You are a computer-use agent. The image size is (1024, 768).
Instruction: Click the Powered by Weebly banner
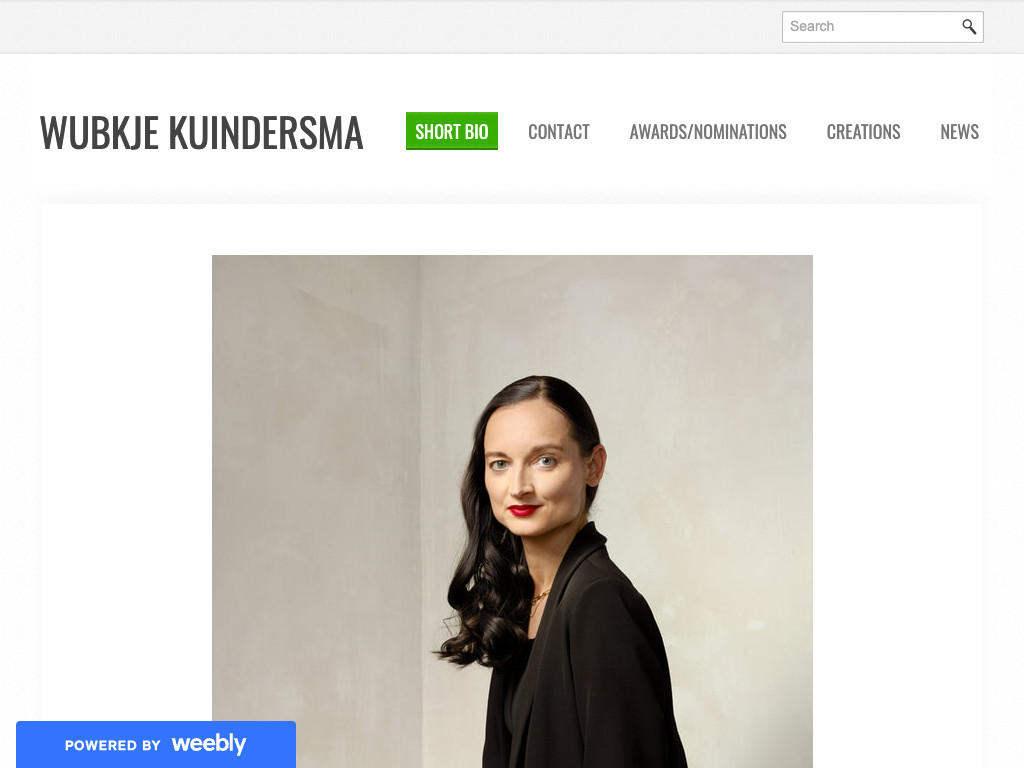click(156, 744)
